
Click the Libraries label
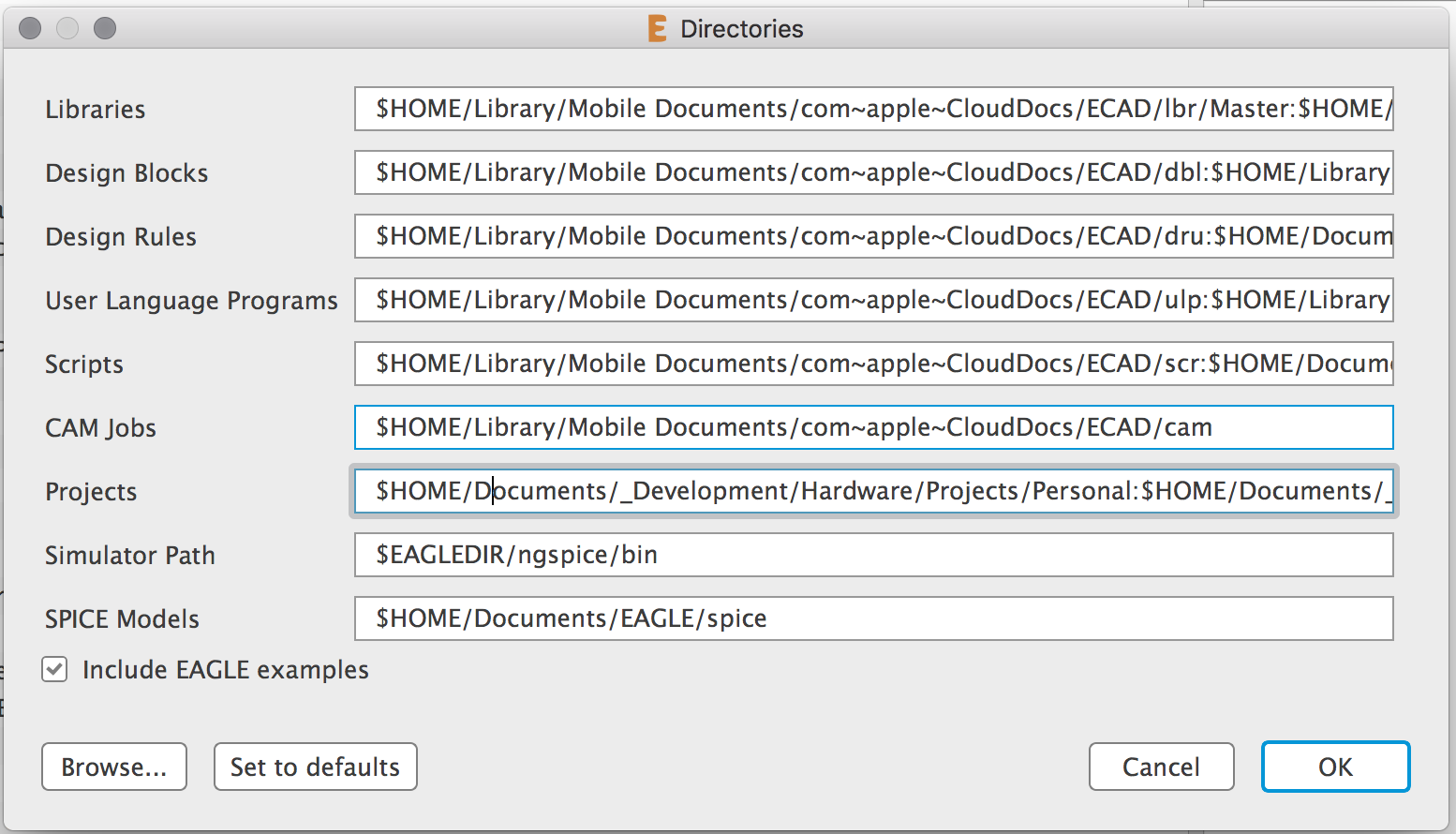click(x=95, y=109)
